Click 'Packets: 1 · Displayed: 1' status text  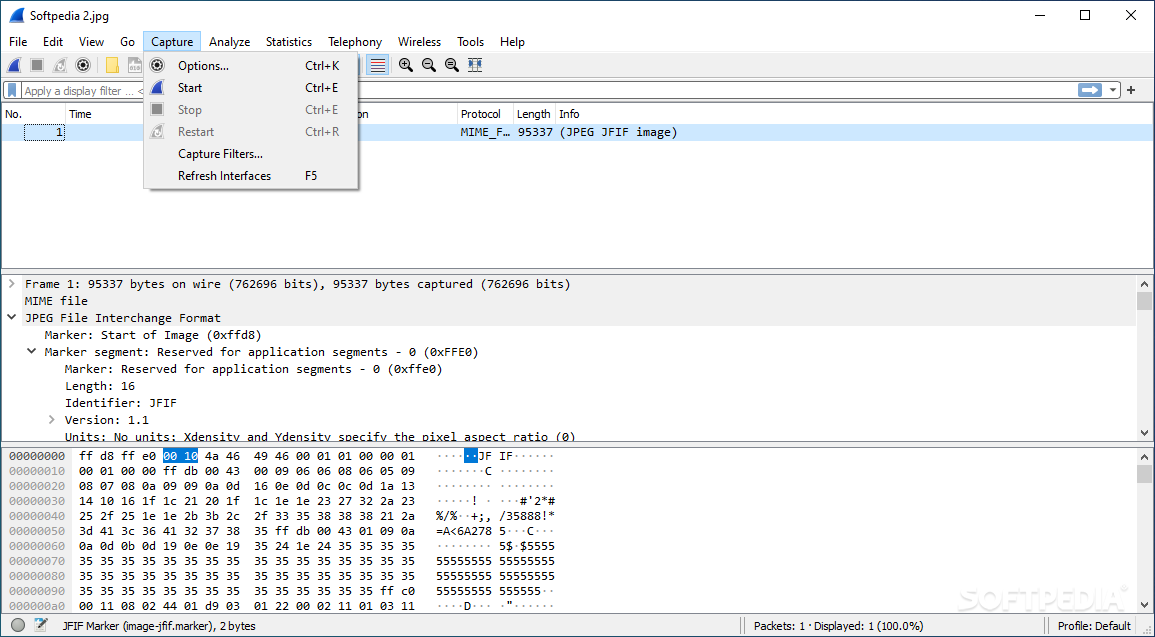tap(838, 626)
